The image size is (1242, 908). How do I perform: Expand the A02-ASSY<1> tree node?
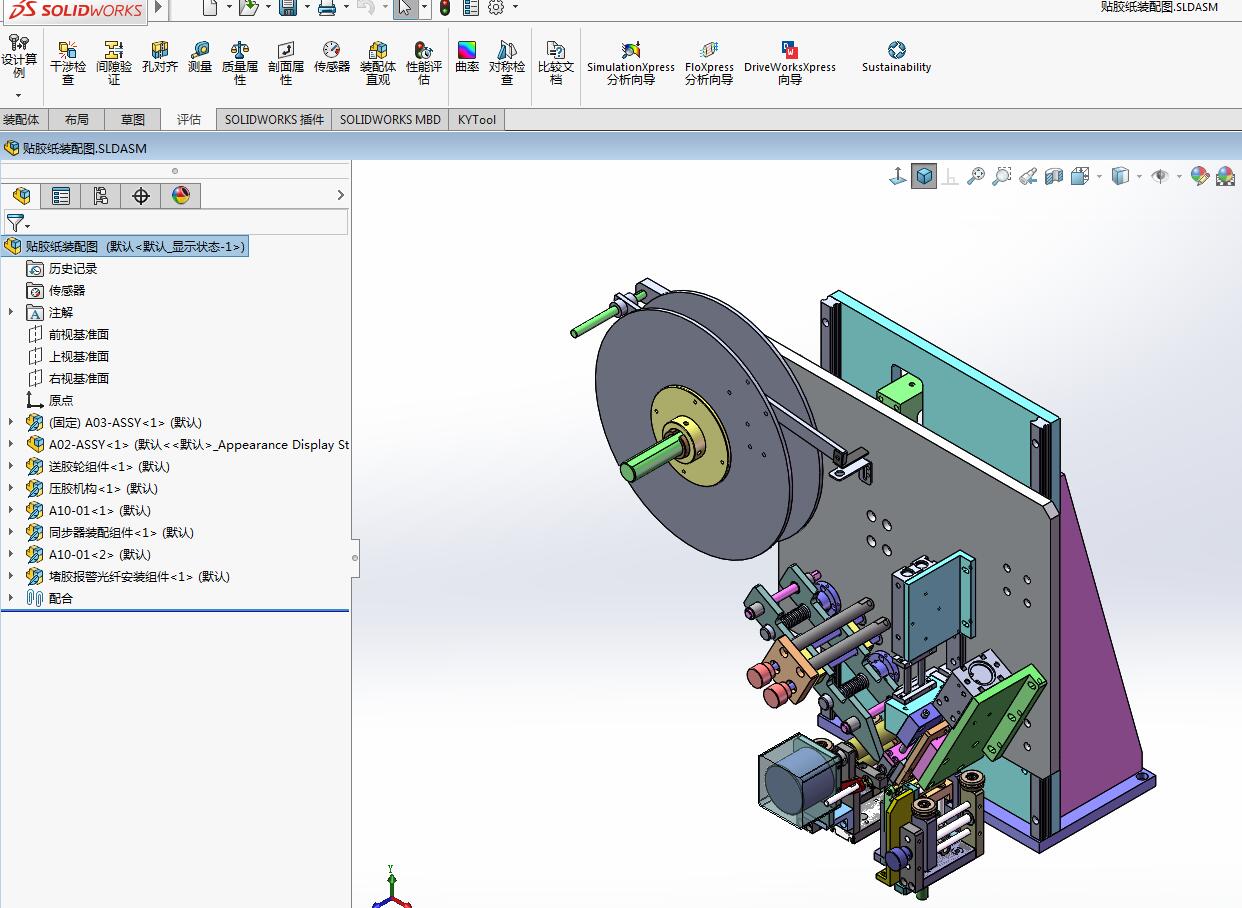coord(11,444)
